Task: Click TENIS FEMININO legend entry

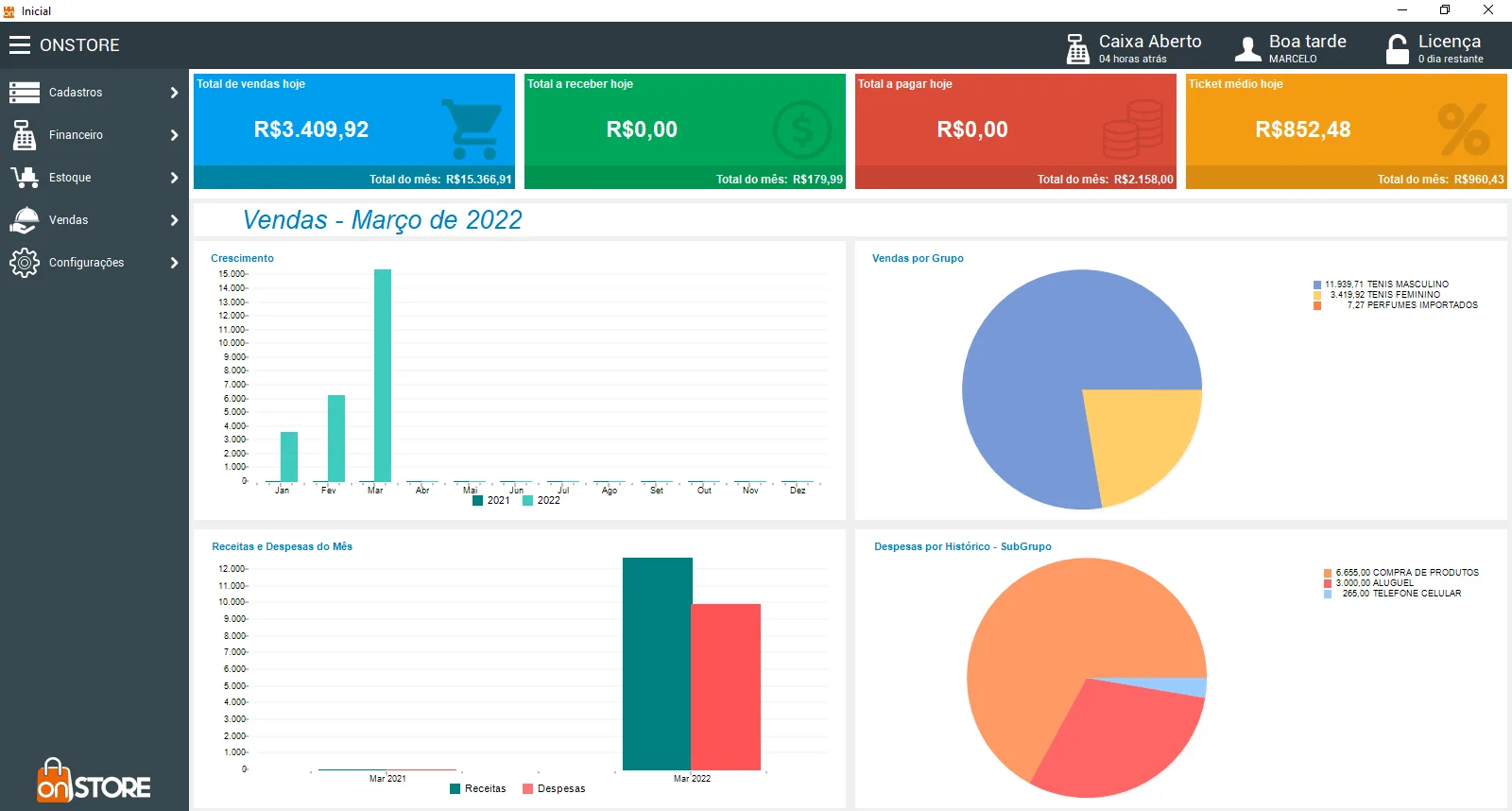Action: click(1377, 295)
